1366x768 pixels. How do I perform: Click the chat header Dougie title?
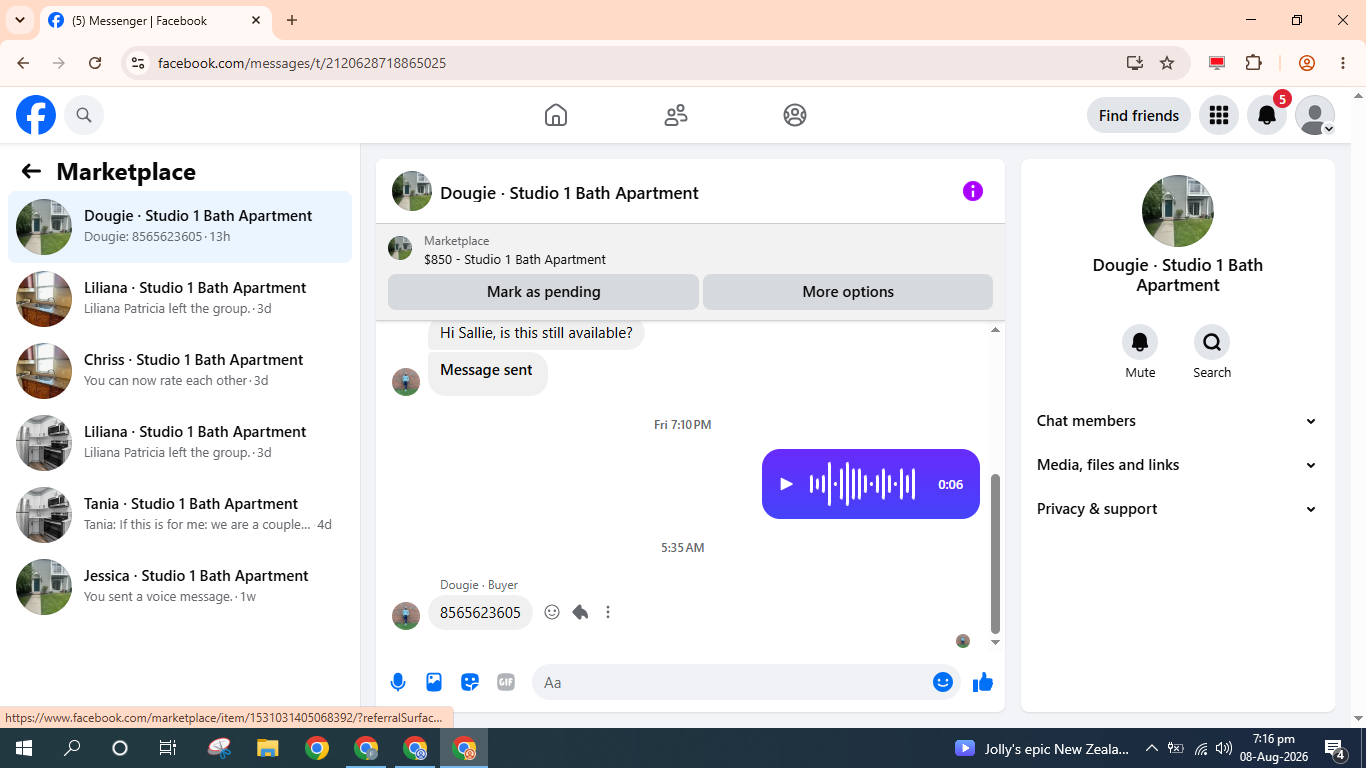click(x=569, y=193)
